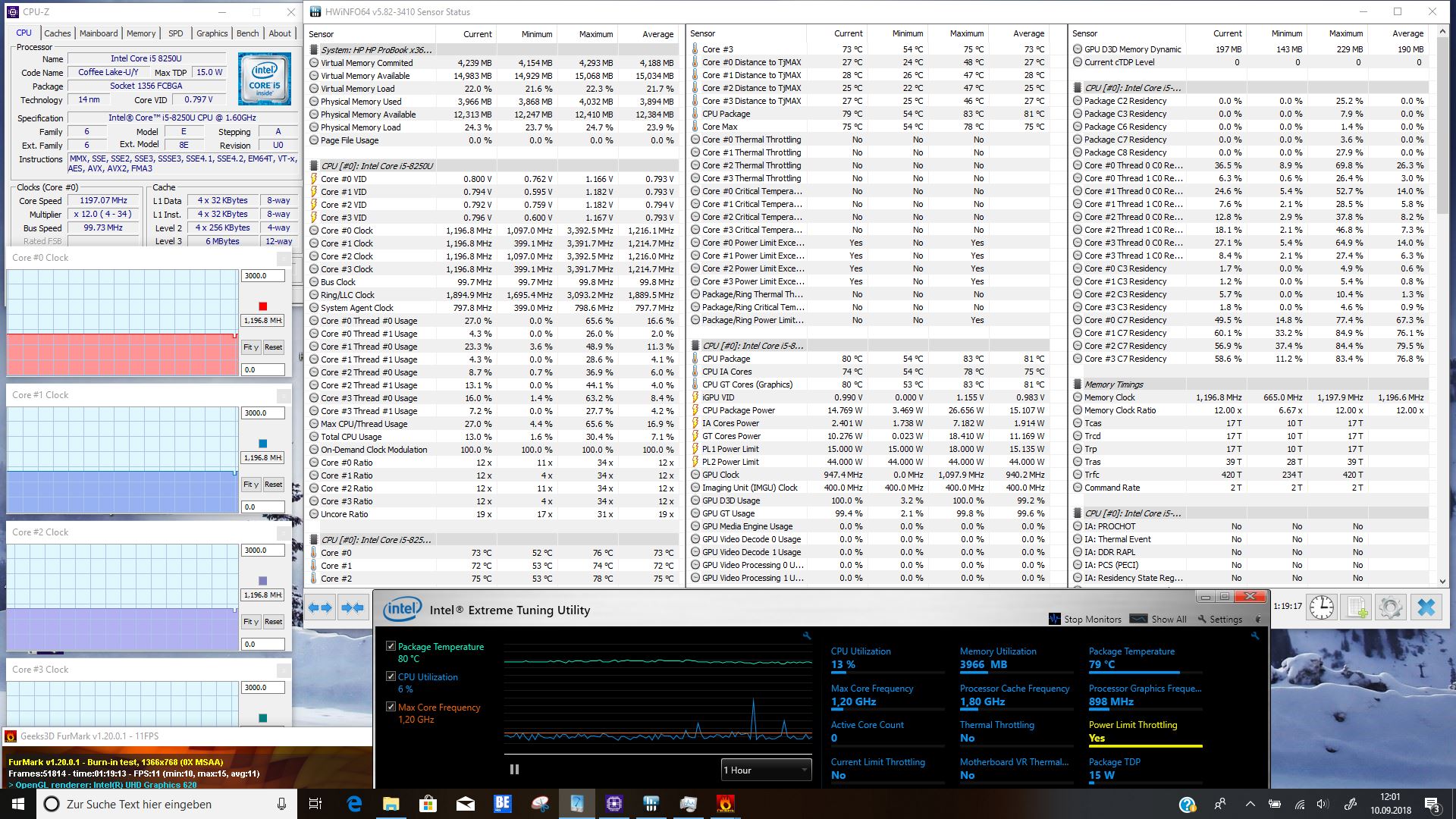Open the Bench tab in CPU-Z
This screenshot has width=1456, height=819.
247,33
